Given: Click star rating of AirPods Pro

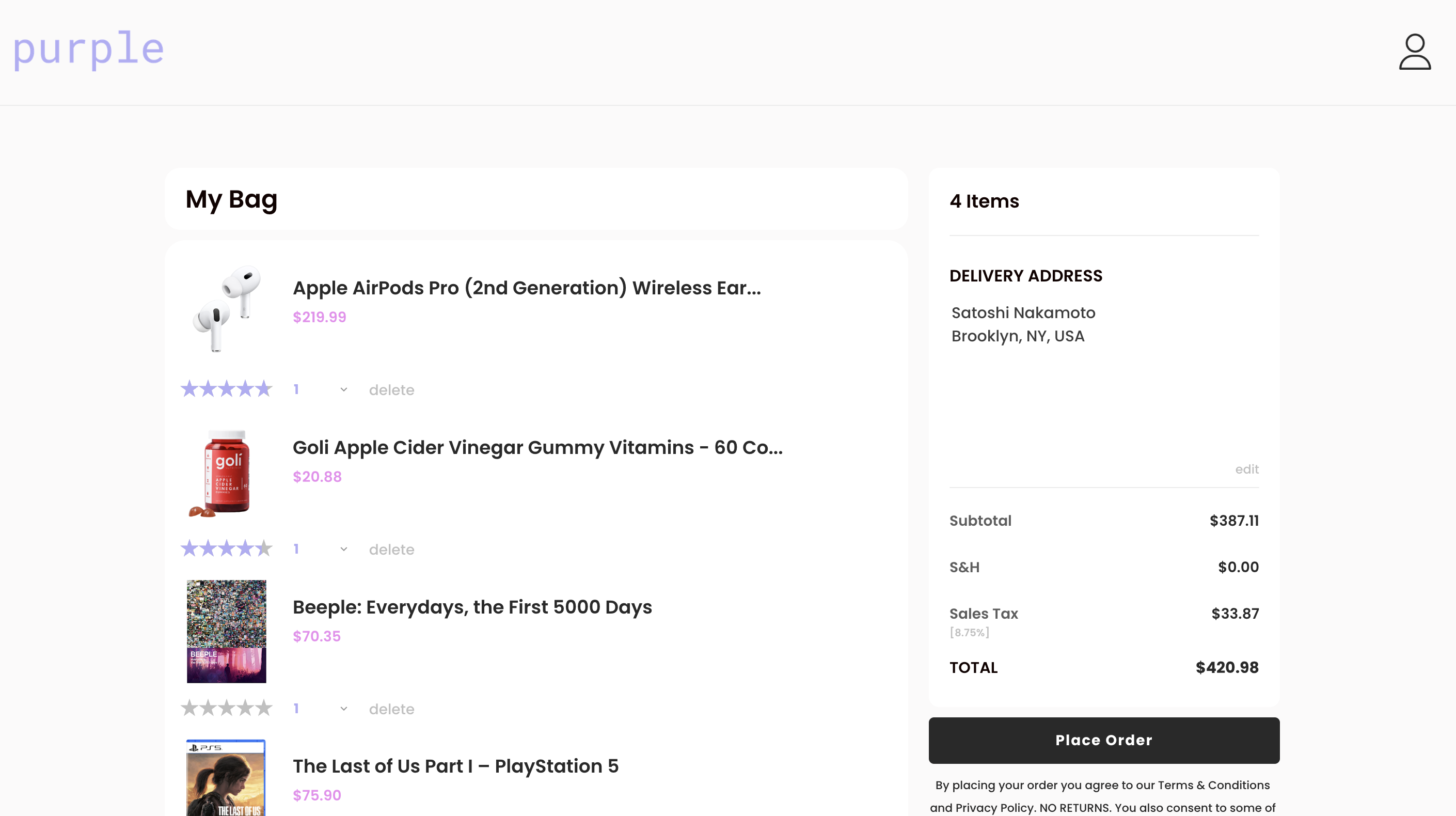Looking at the screenshot, I should pos(227,389).
